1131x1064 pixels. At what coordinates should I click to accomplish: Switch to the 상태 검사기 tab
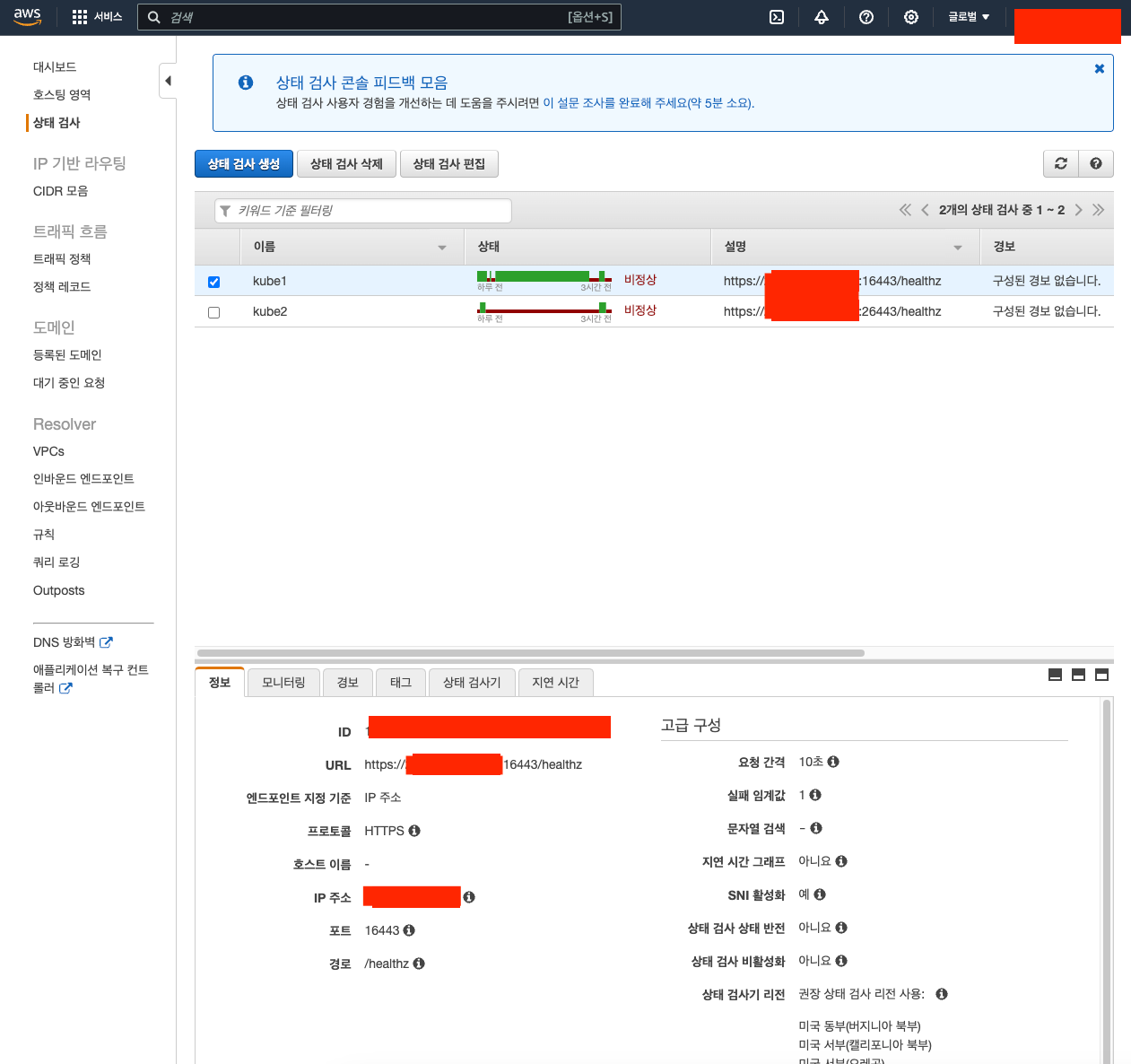click(472, 683)
